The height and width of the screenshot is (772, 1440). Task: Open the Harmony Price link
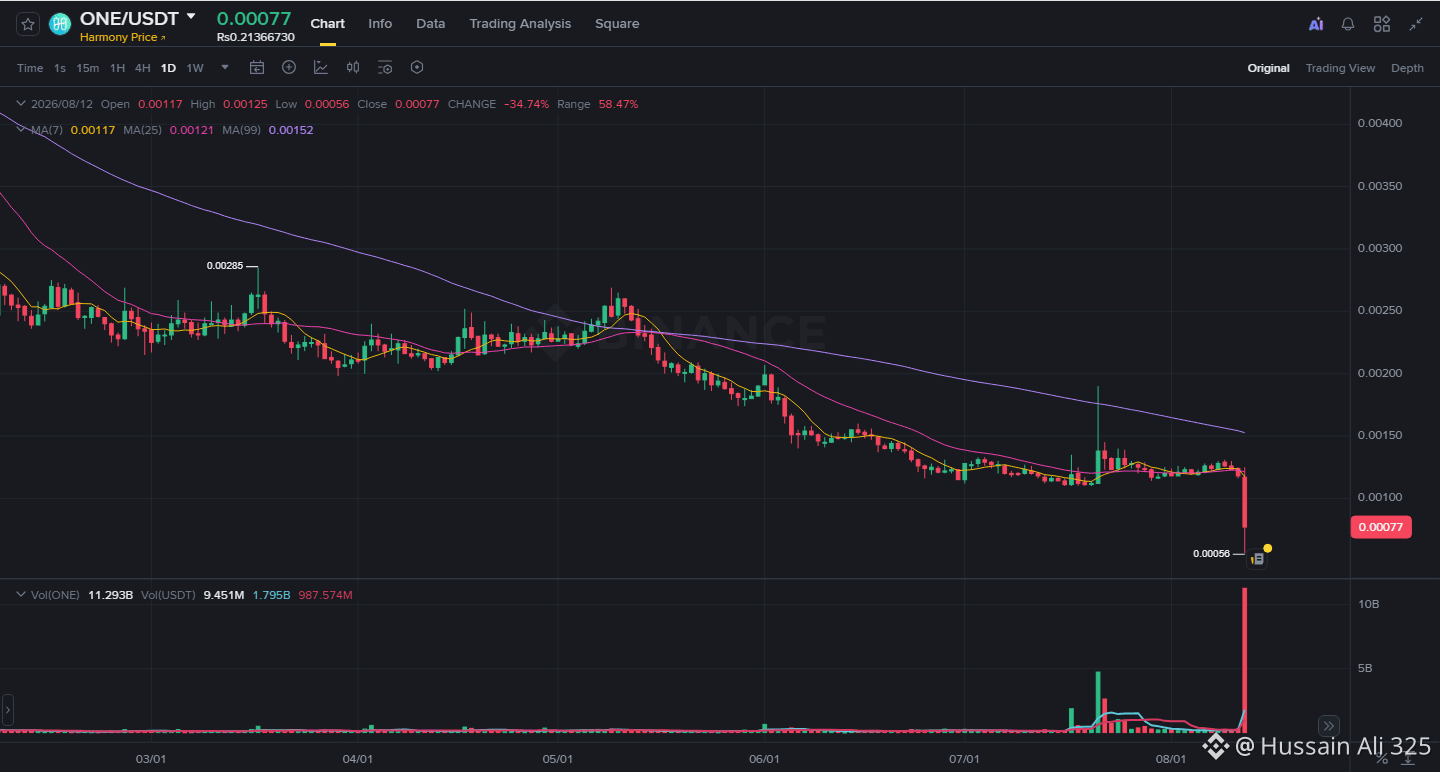(x=122, y=38)
